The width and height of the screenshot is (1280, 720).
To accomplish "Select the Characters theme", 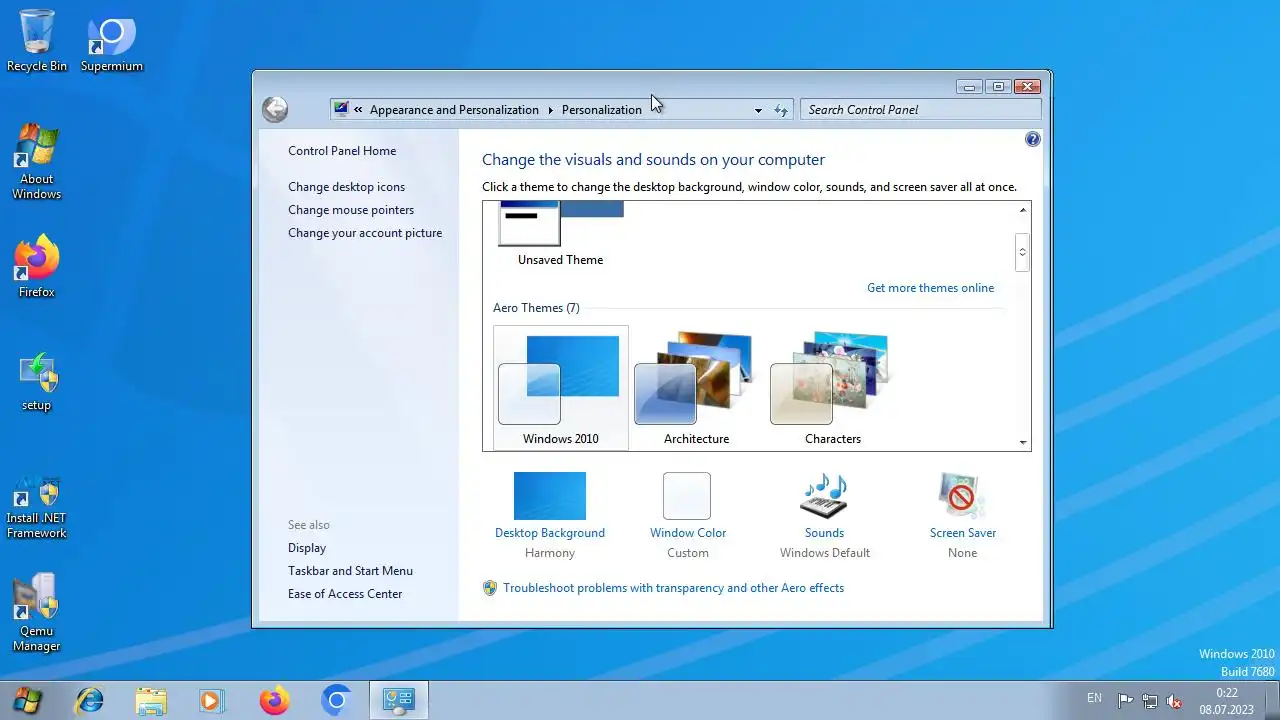I will click(x=832, y=388).
